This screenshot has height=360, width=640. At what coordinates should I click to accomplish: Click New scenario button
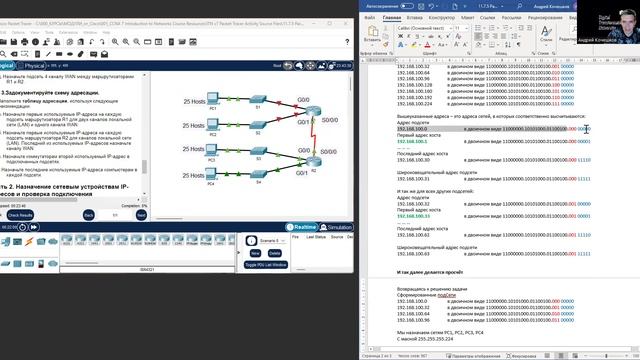click(x=256, y=253)
